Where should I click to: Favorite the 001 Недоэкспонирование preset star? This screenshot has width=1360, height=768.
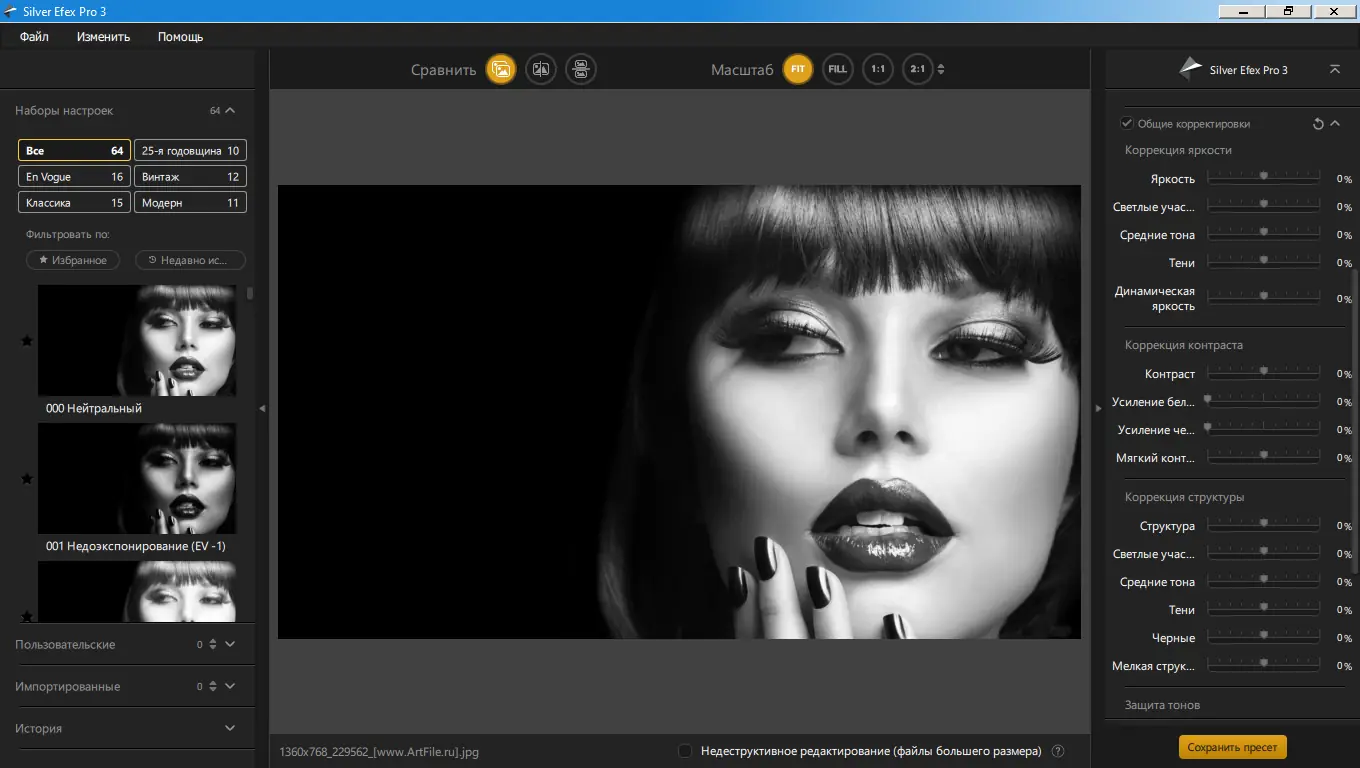coord(27,479)
